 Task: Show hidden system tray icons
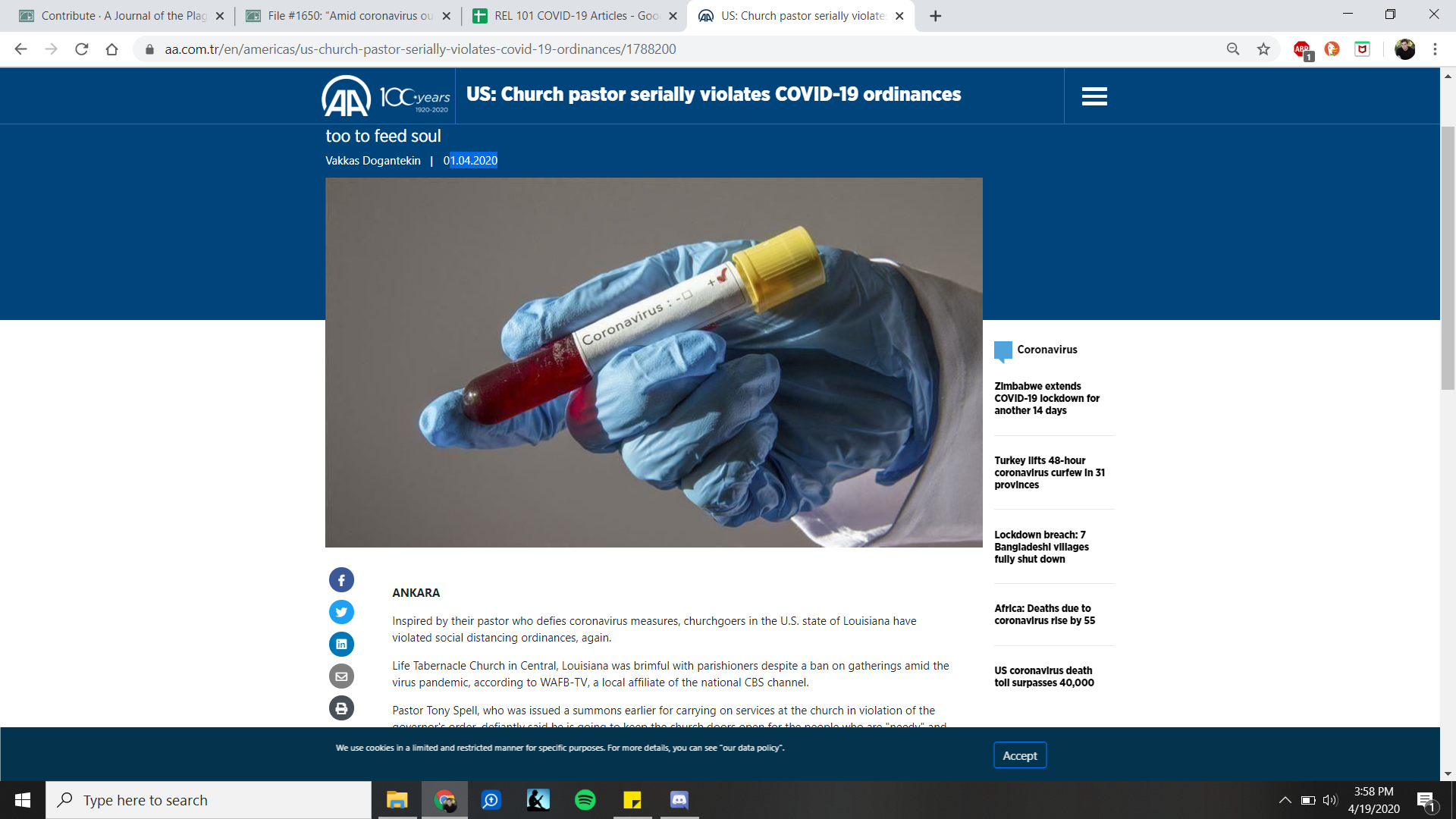coord(1285,800)
